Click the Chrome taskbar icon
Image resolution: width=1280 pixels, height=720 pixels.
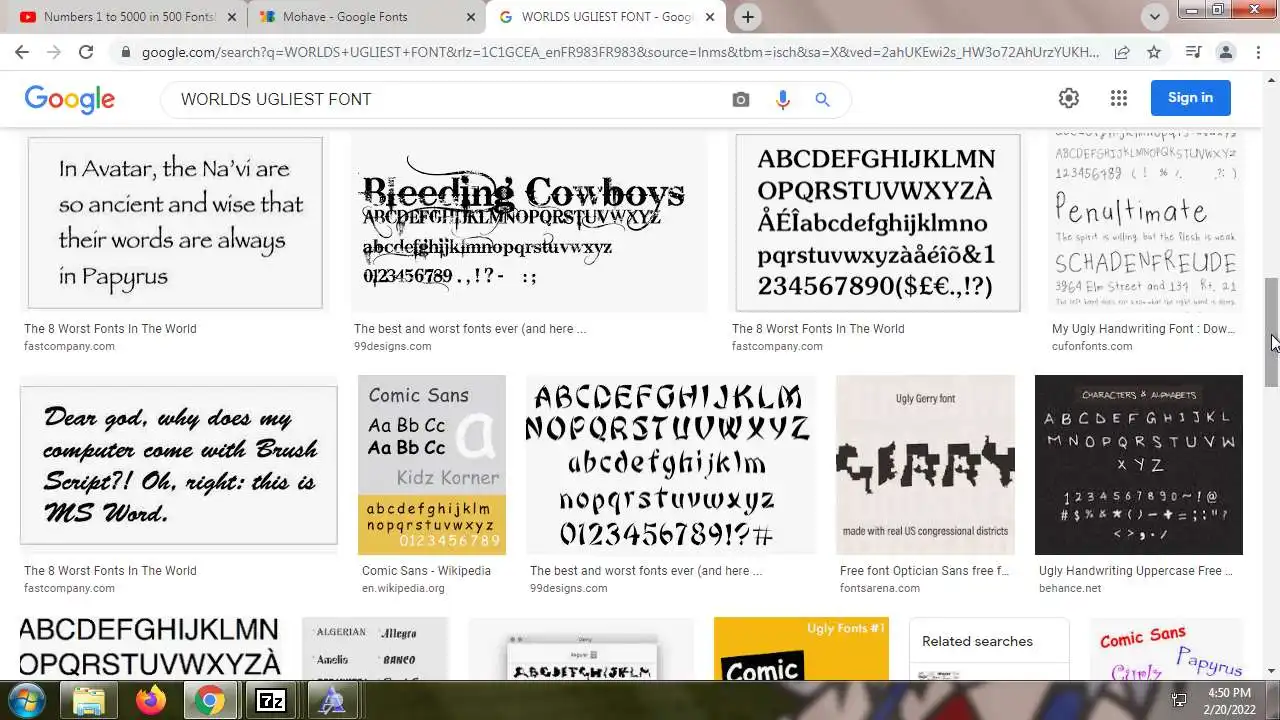pos(210,701)
